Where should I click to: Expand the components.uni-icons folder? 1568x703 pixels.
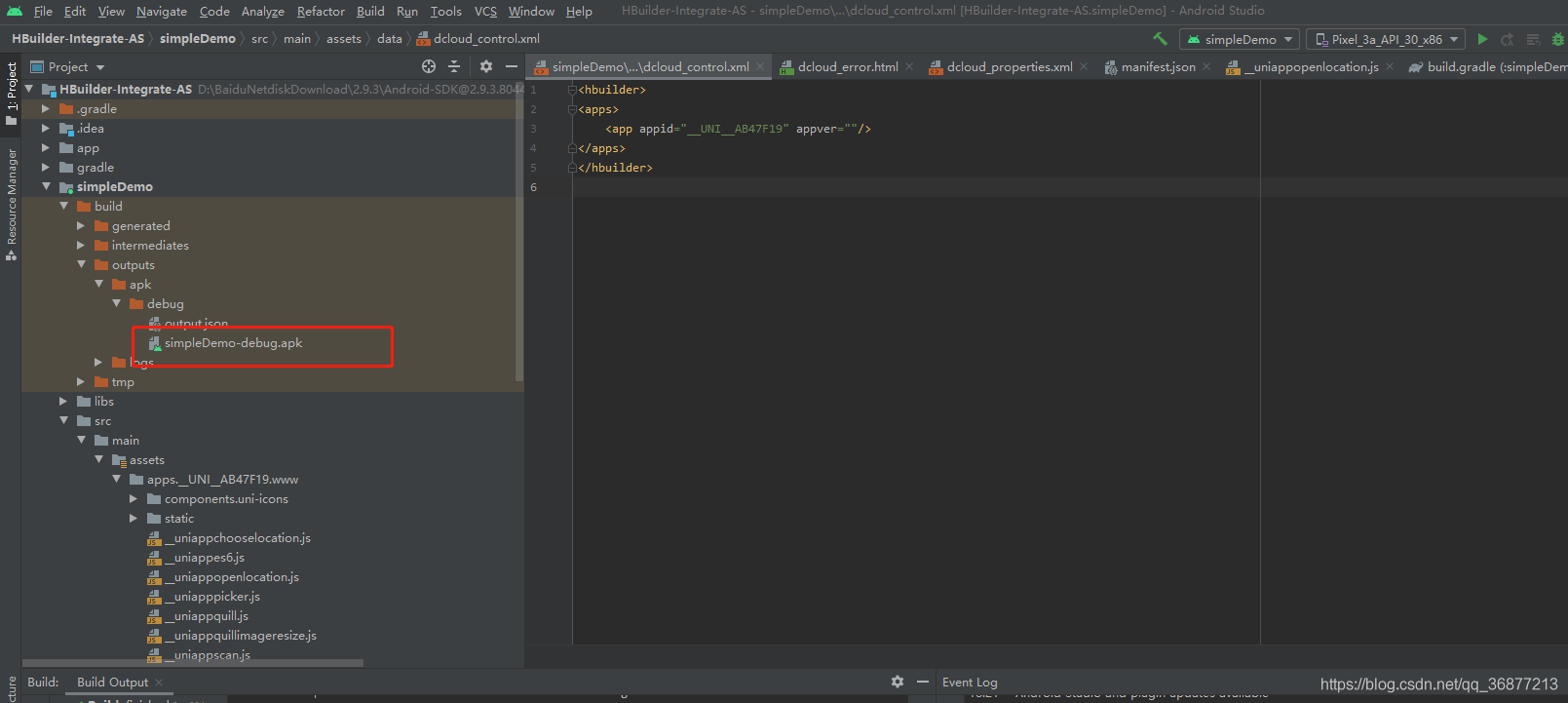click(134, 499)
